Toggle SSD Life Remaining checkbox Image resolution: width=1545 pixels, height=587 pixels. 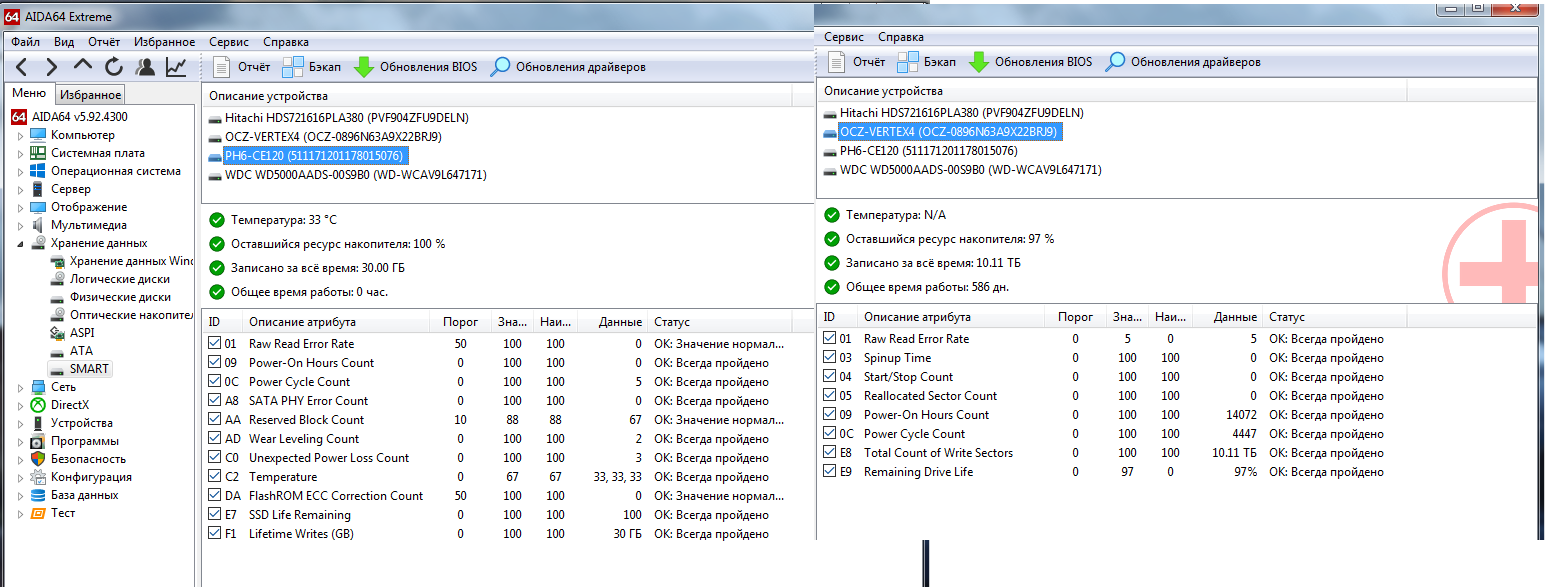click(x=215, y=515)
